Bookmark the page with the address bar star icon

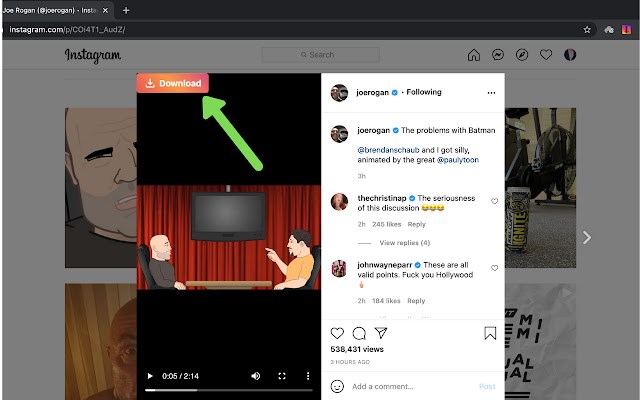coord(587,29)
